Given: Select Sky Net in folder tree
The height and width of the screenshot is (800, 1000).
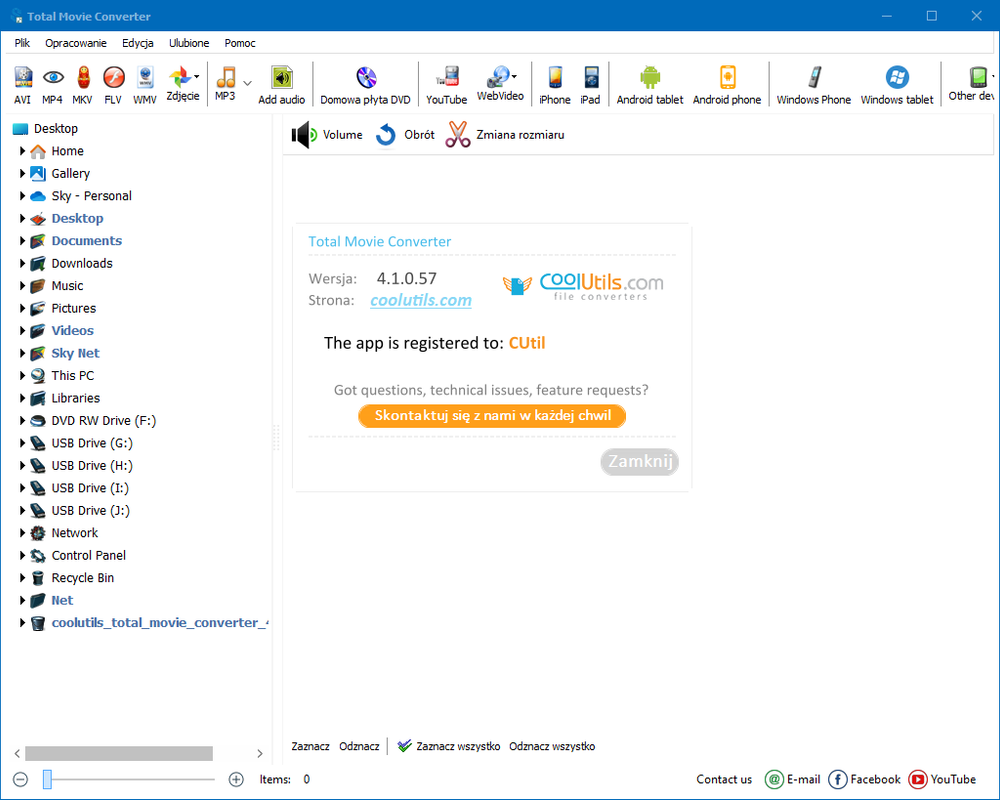Looking at the screenshot, I should click(75, 353).
